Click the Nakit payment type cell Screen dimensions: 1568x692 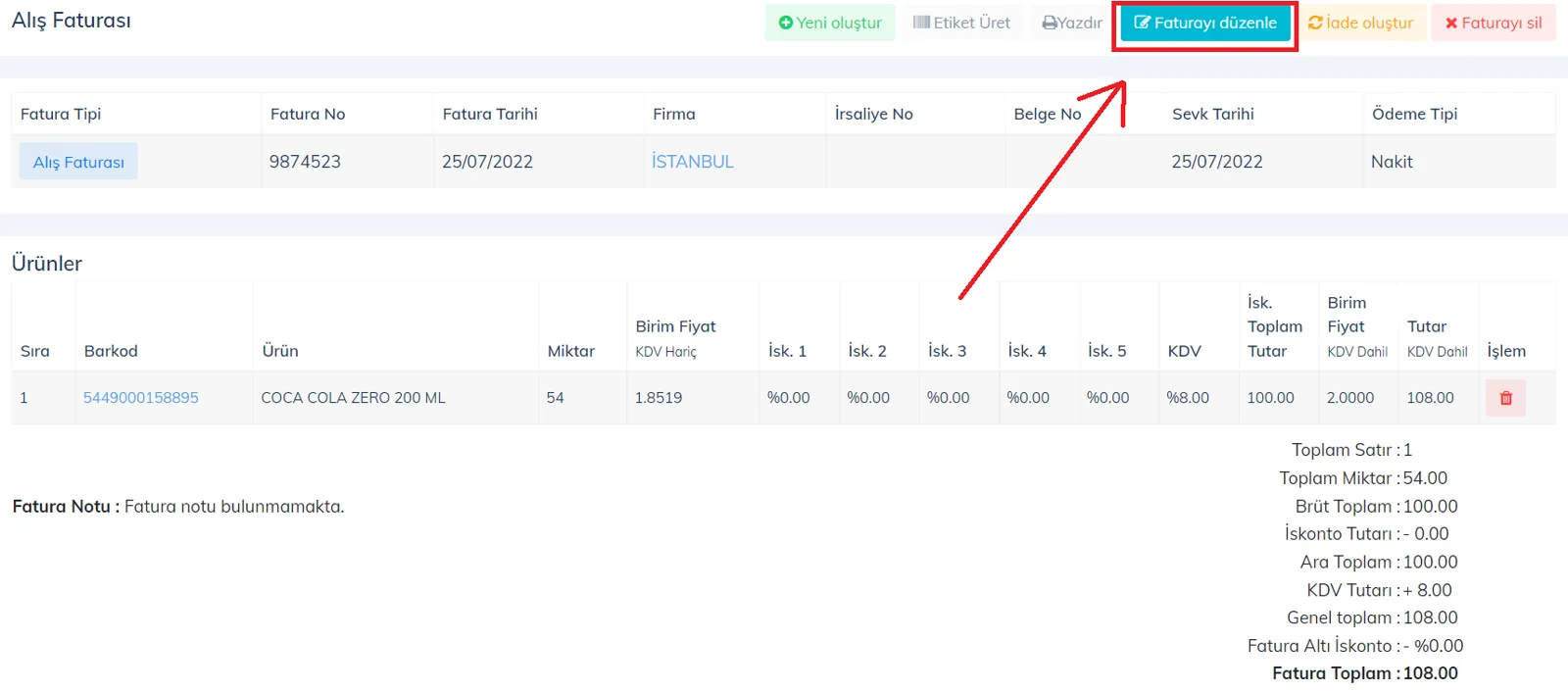tap(1392, 162)
